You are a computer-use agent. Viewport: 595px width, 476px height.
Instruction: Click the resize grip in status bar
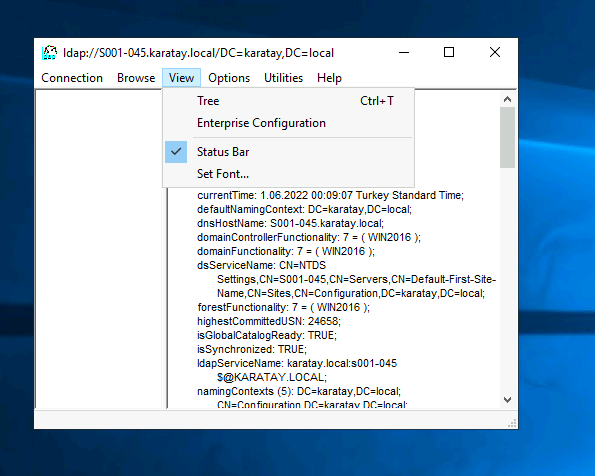click(512, 423)
